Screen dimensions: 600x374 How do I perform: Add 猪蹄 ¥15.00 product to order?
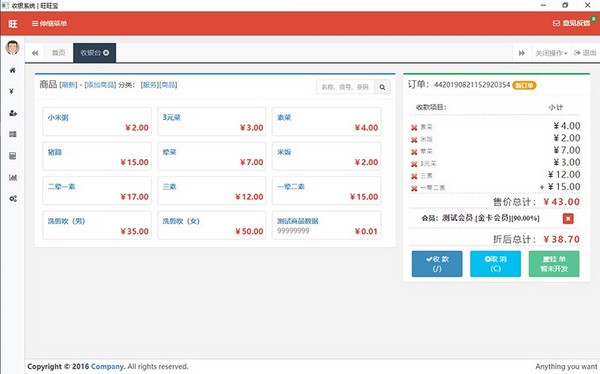[97, 156]
